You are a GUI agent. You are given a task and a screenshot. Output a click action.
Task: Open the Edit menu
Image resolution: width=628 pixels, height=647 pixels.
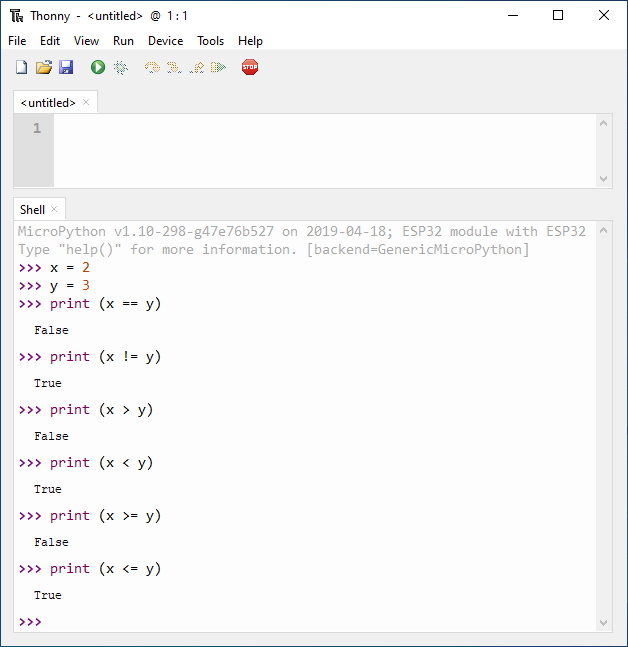50,41
